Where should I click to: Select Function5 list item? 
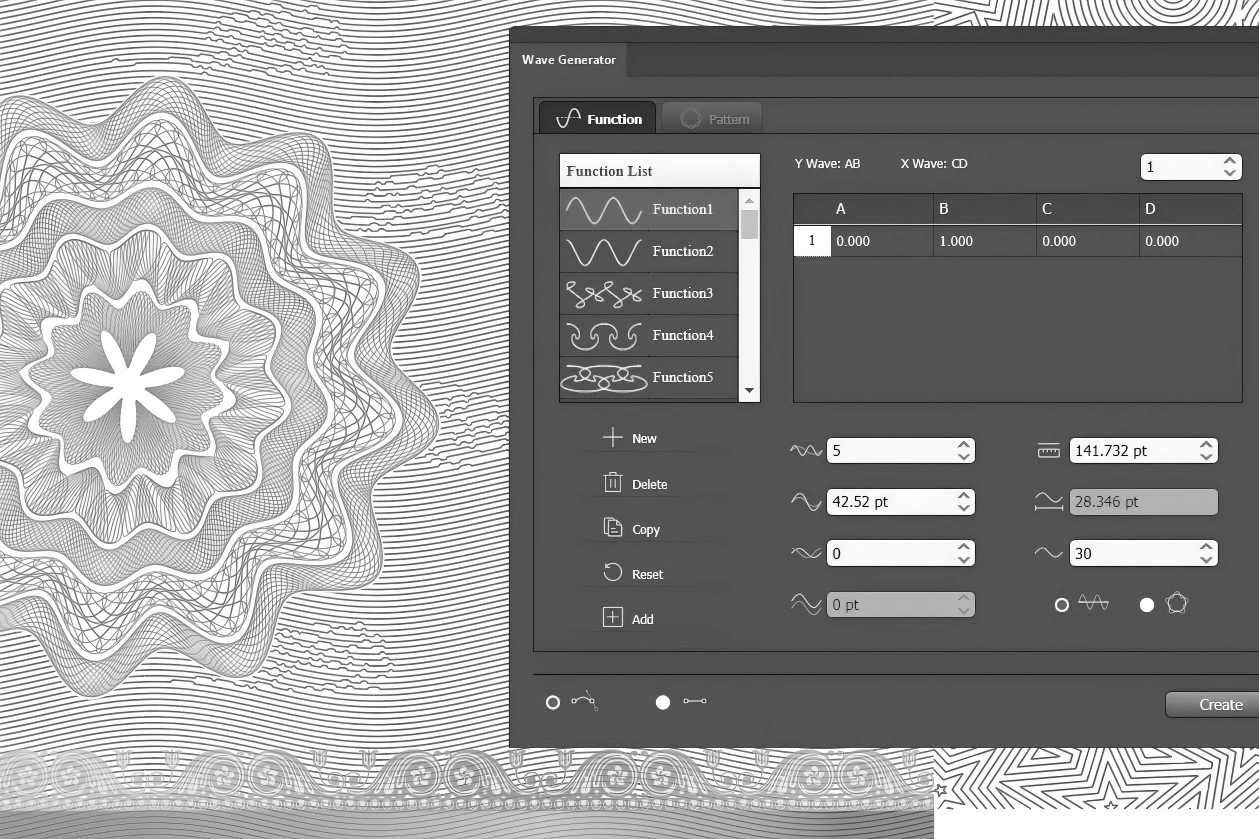649,378
